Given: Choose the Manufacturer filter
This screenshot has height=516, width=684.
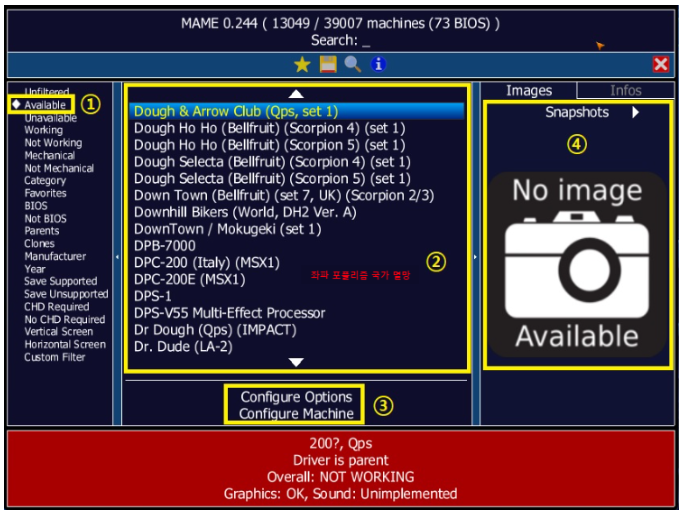Looking at the screenshot, I should click(x=55, y=256).
